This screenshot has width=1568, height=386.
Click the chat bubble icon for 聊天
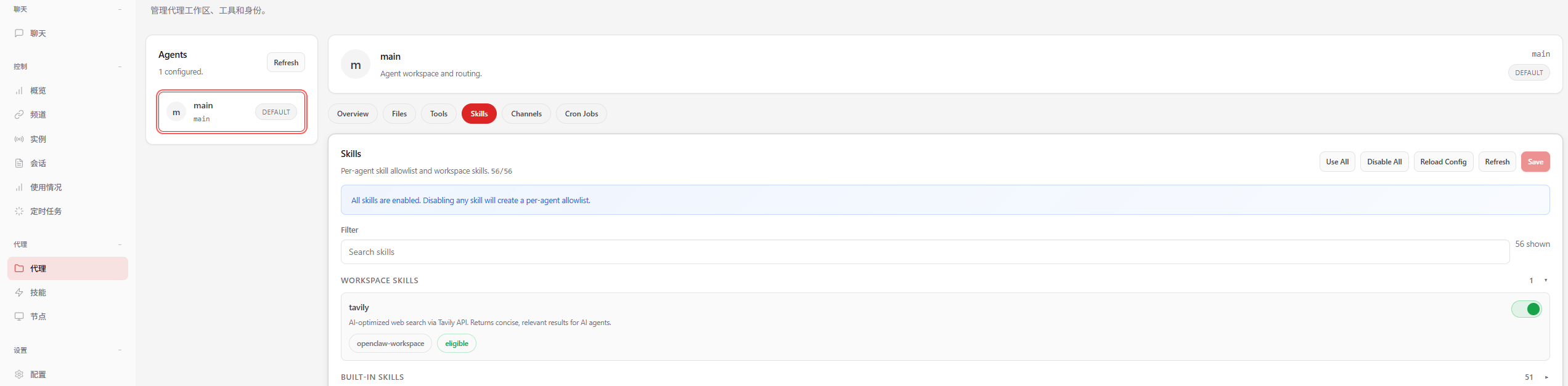pos(19,33)
